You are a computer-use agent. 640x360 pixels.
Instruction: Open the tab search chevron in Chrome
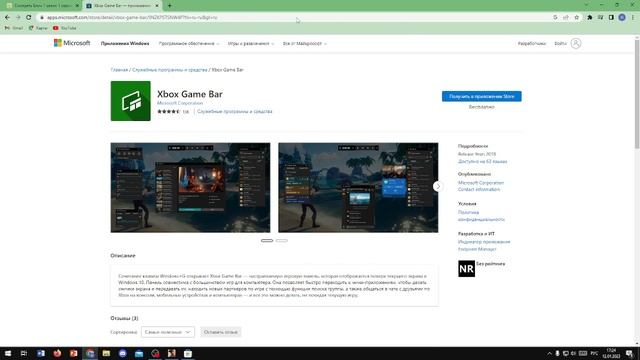(586, 5)
